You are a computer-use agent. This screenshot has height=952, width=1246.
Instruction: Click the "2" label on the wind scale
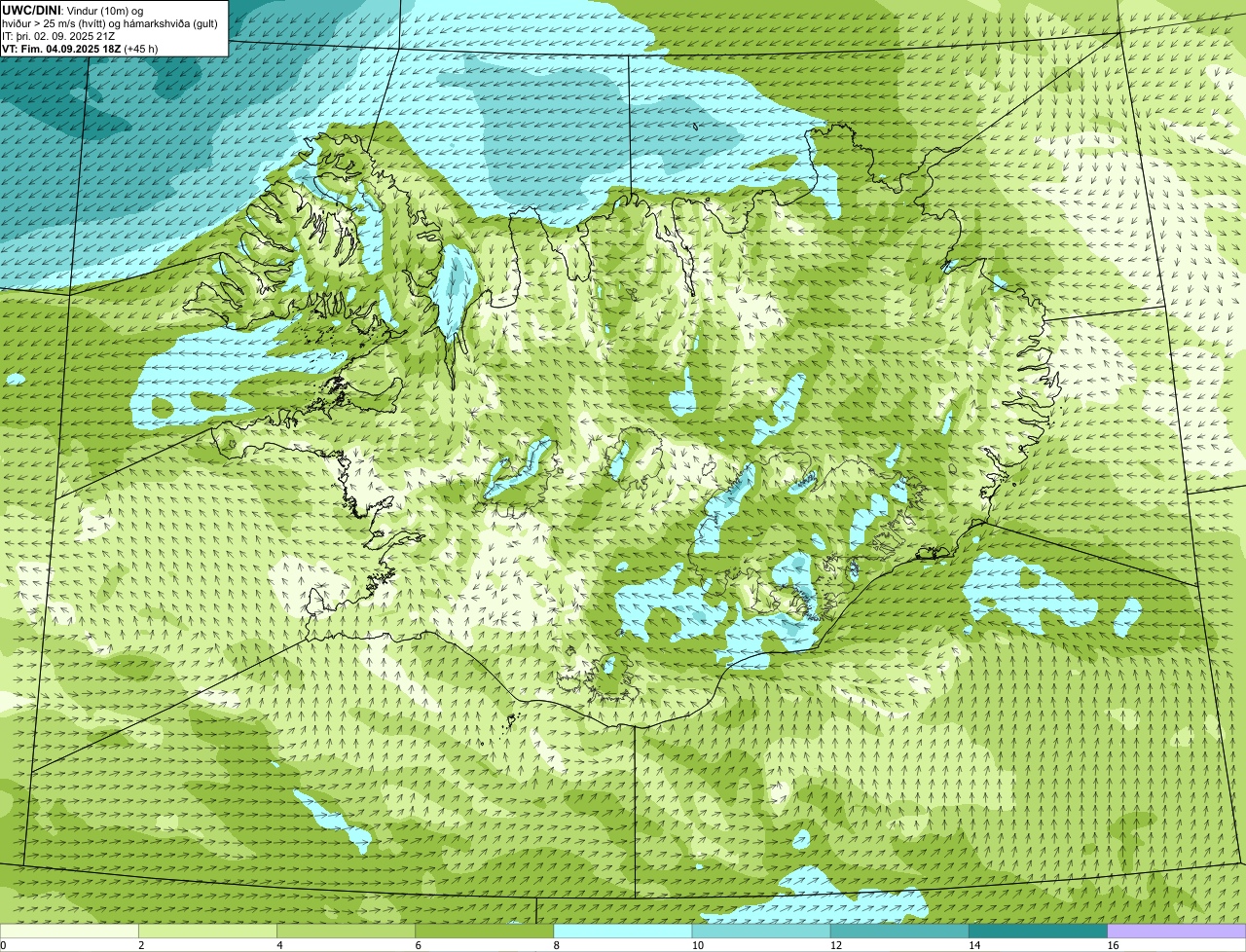[x=141, y=945]
